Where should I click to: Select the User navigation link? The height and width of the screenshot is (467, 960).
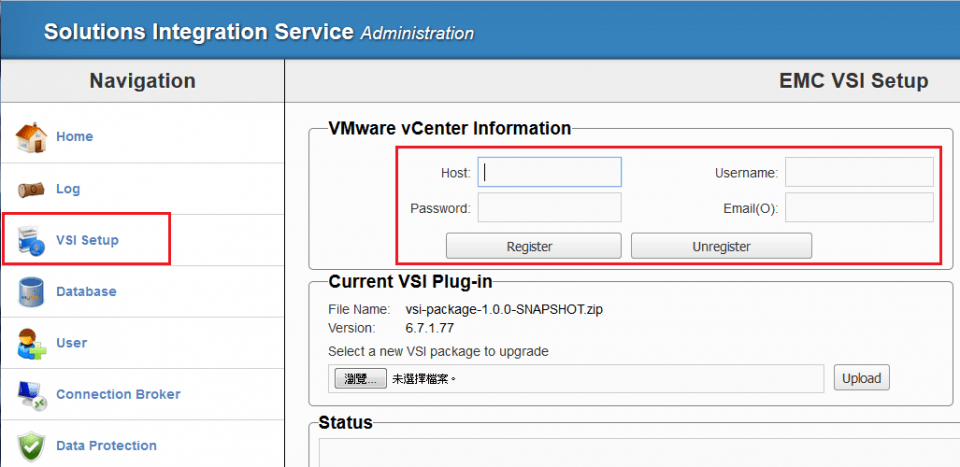tap(72, 343)
